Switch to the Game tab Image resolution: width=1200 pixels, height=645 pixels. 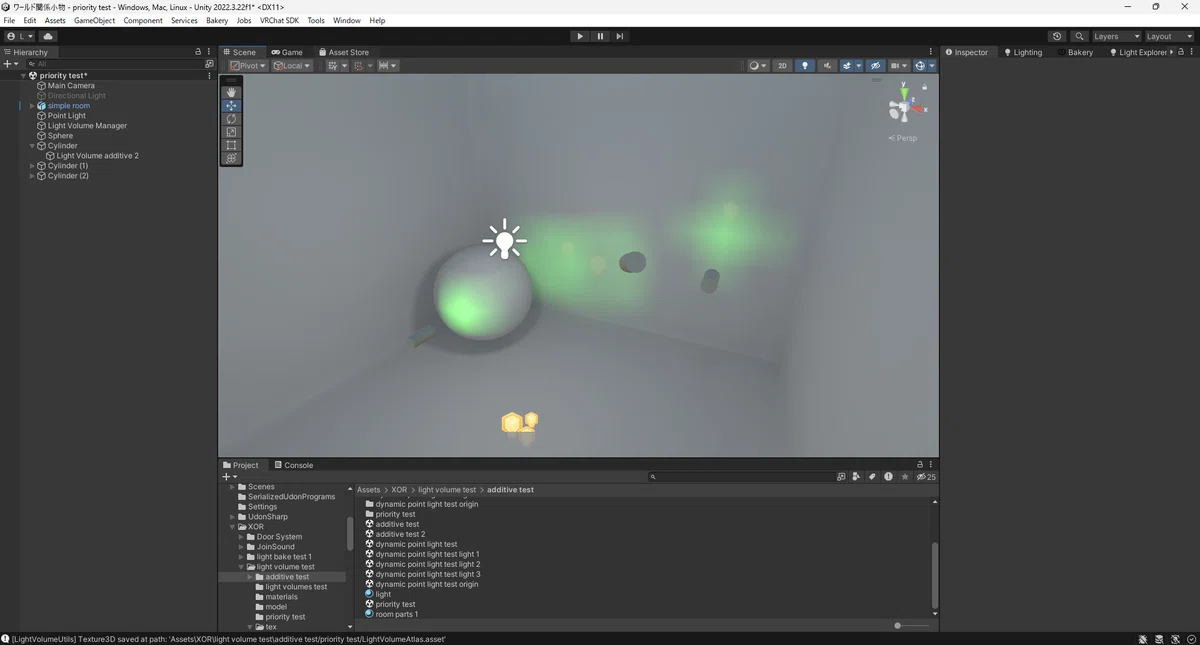click(287, 52)
